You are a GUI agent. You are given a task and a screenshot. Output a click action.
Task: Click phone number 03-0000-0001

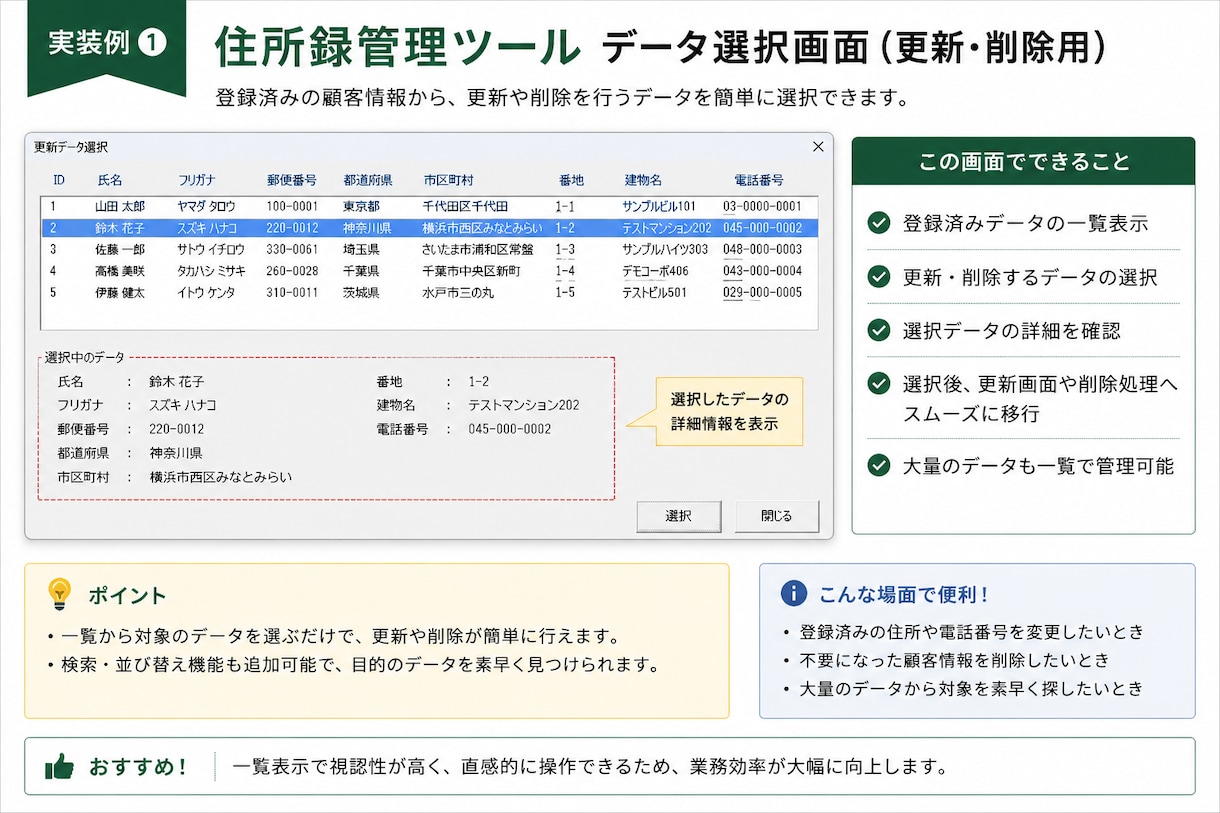(x=762, y=206)
